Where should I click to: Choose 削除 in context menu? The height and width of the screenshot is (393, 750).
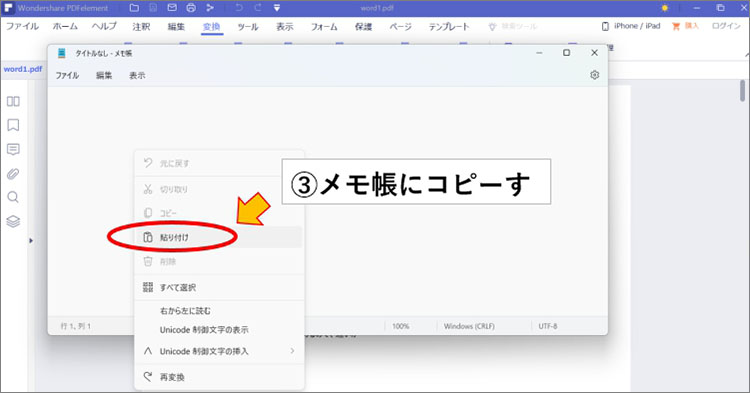click(x=219, y=262)
